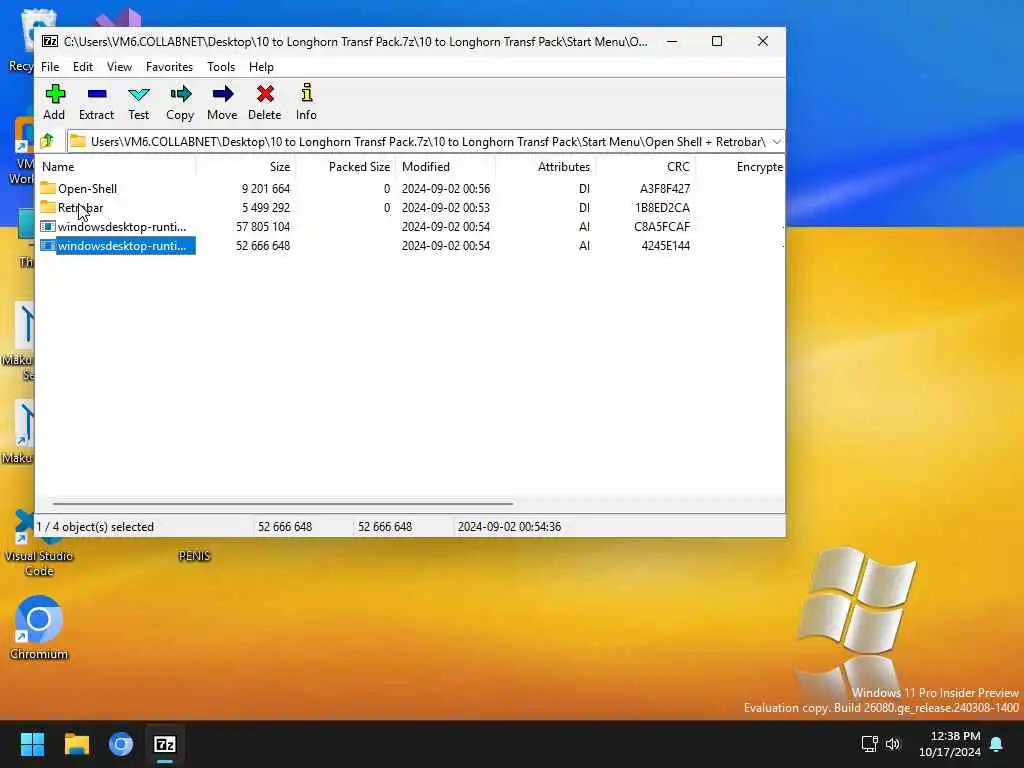Select the Copy toolbar icon
This screenshot has height=768, width=1024.
180,94
